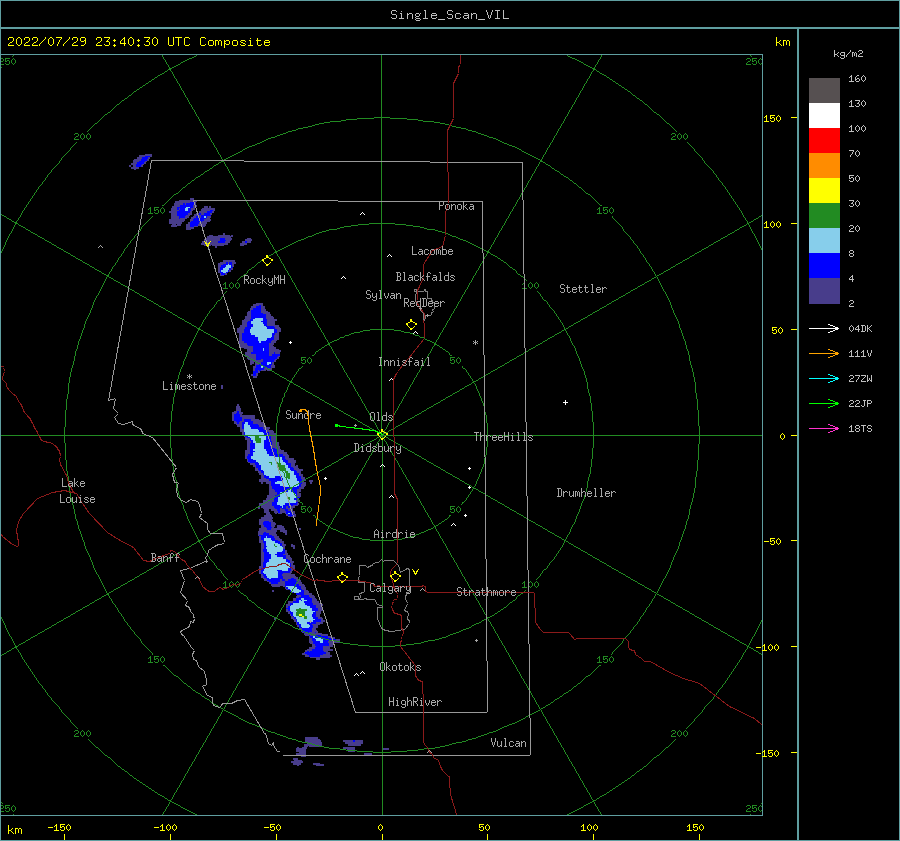Click the white 100-130 legend swatch

[824, 115]
